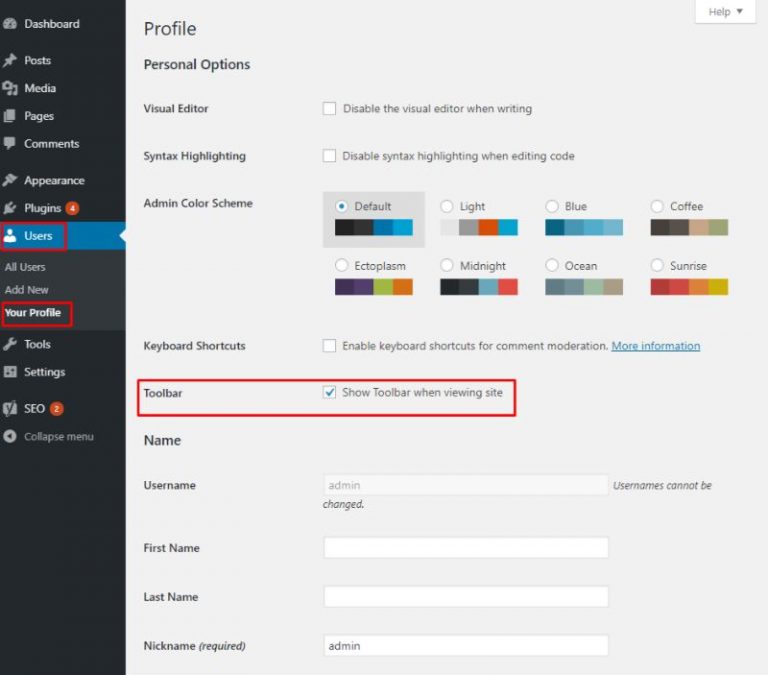This screenshot has height=675, width=768.
Task: Click the Sunrise color palette swatch
Action: 689,287
